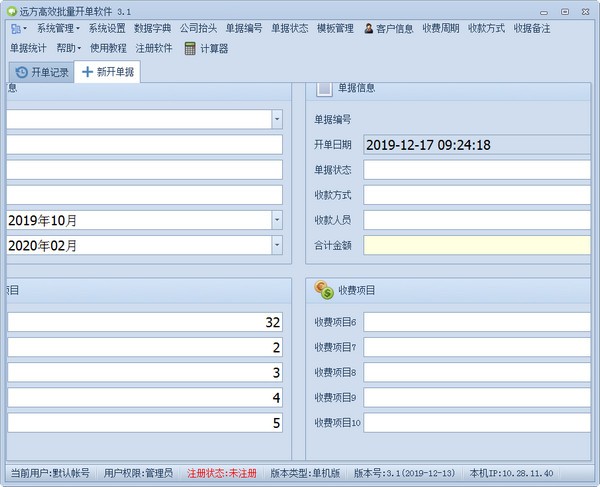Click the 收款方式 input field
Viewport: 600px width, 487px height.
(x=477, y=195)
